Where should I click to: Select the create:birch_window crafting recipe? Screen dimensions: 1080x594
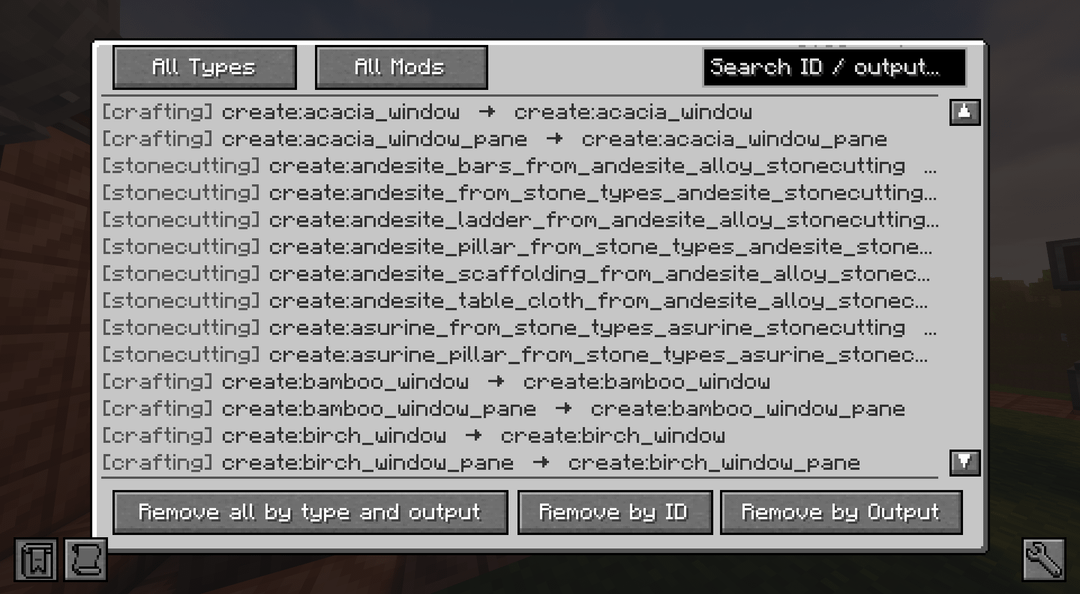520,436
